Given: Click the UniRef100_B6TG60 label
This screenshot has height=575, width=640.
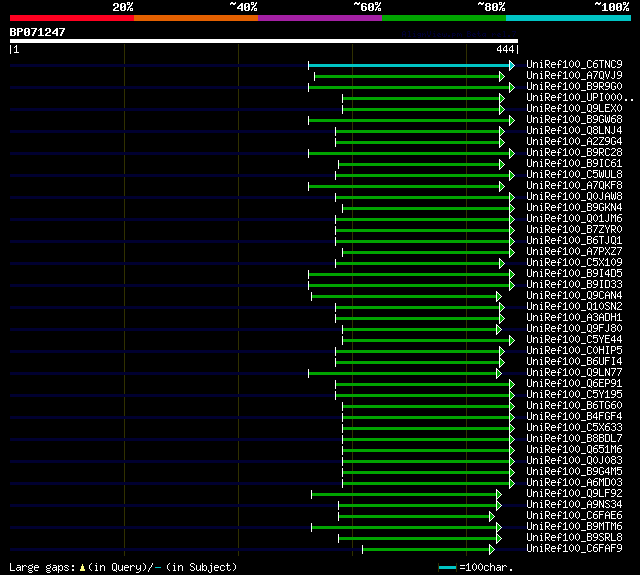Looking at the screenshot, I should 574,406.
